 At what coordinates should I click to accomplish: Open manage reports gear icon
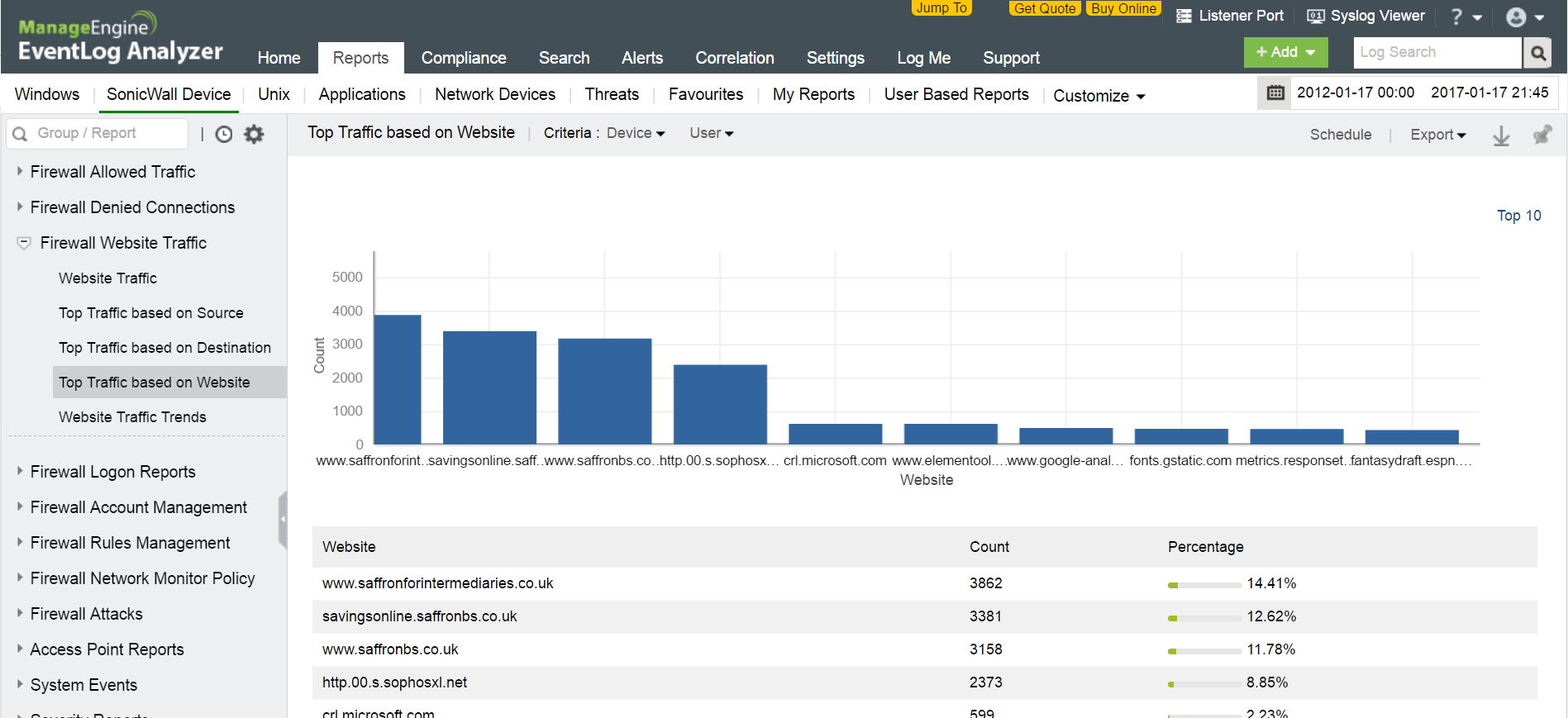coord(254,134)
